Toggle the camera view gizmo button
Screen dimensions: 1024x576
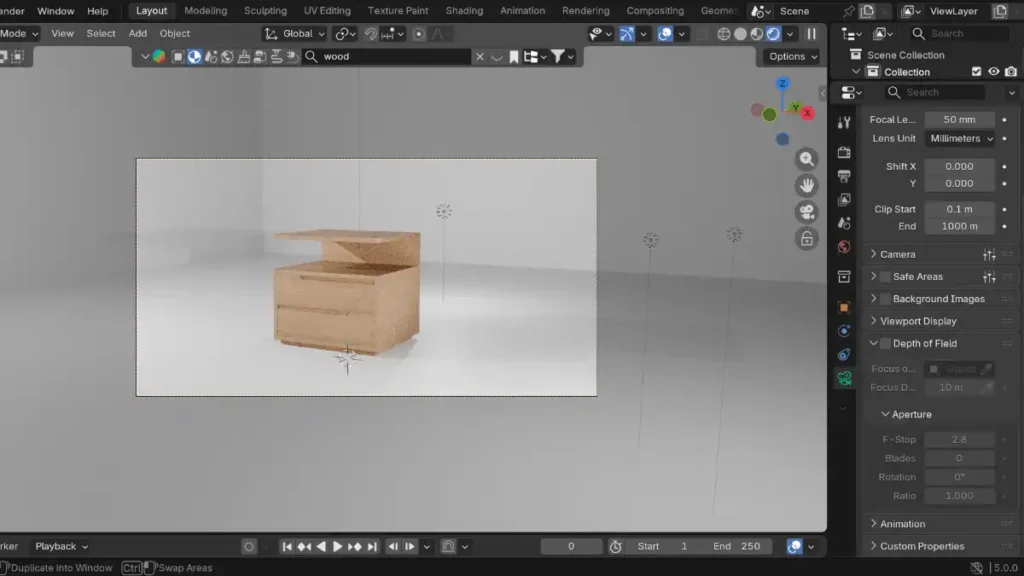click(x=807, y=212)
